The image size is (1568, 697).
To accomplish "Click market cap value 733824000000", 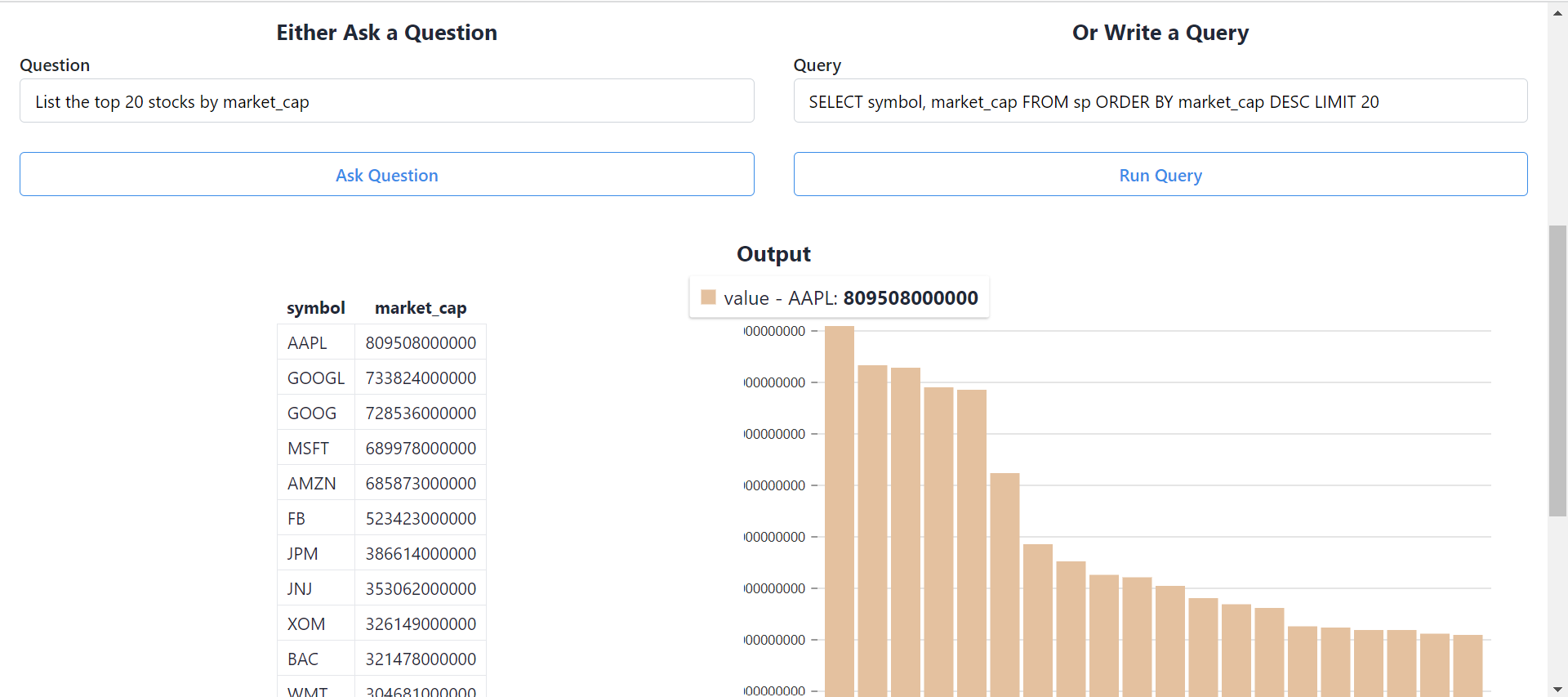I will (421, 378).
